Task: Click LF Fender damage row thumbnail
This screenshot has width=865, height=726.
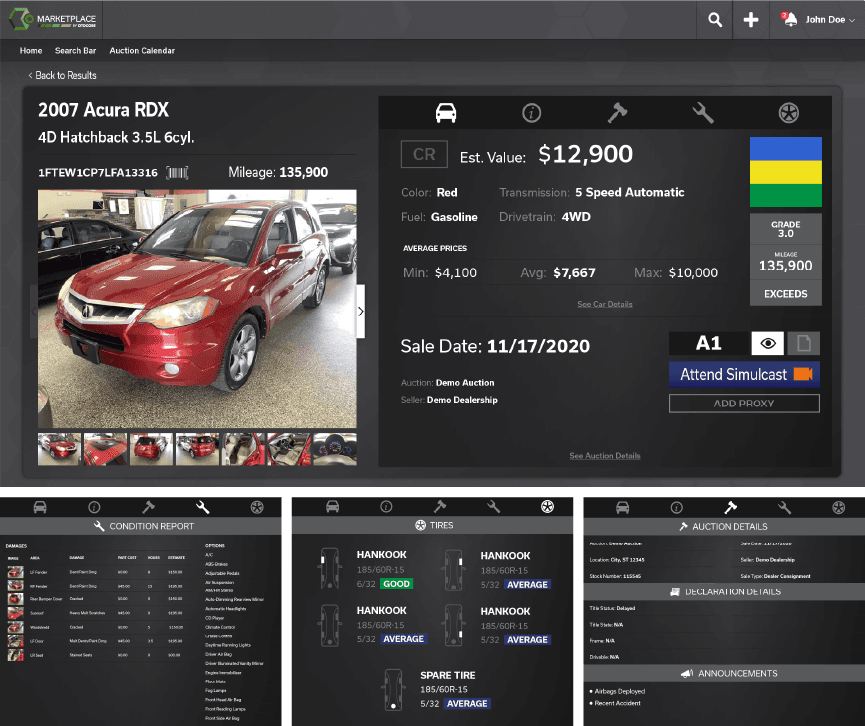Action: [15, 573]
